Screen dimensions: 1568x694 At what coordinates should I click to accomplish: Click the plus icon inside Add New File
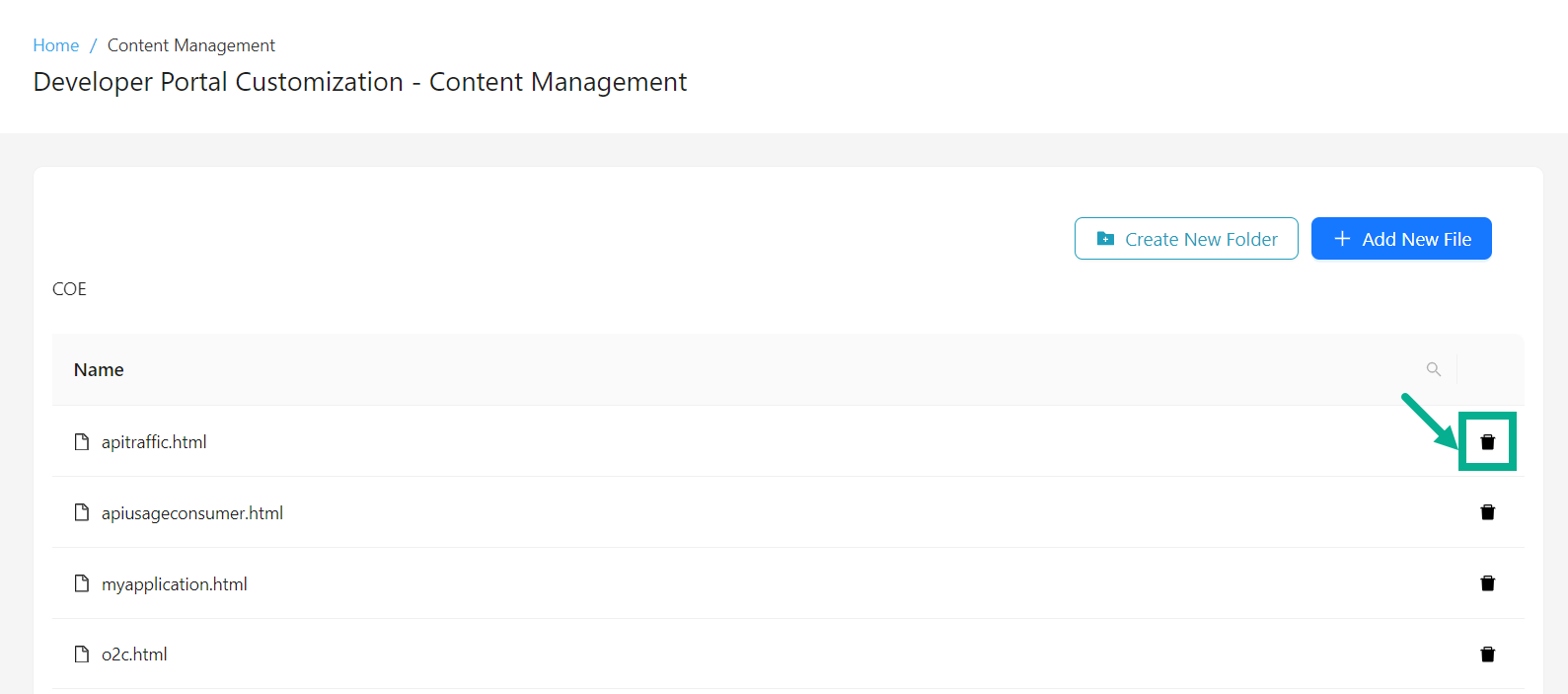click(x=1342, y=238)
